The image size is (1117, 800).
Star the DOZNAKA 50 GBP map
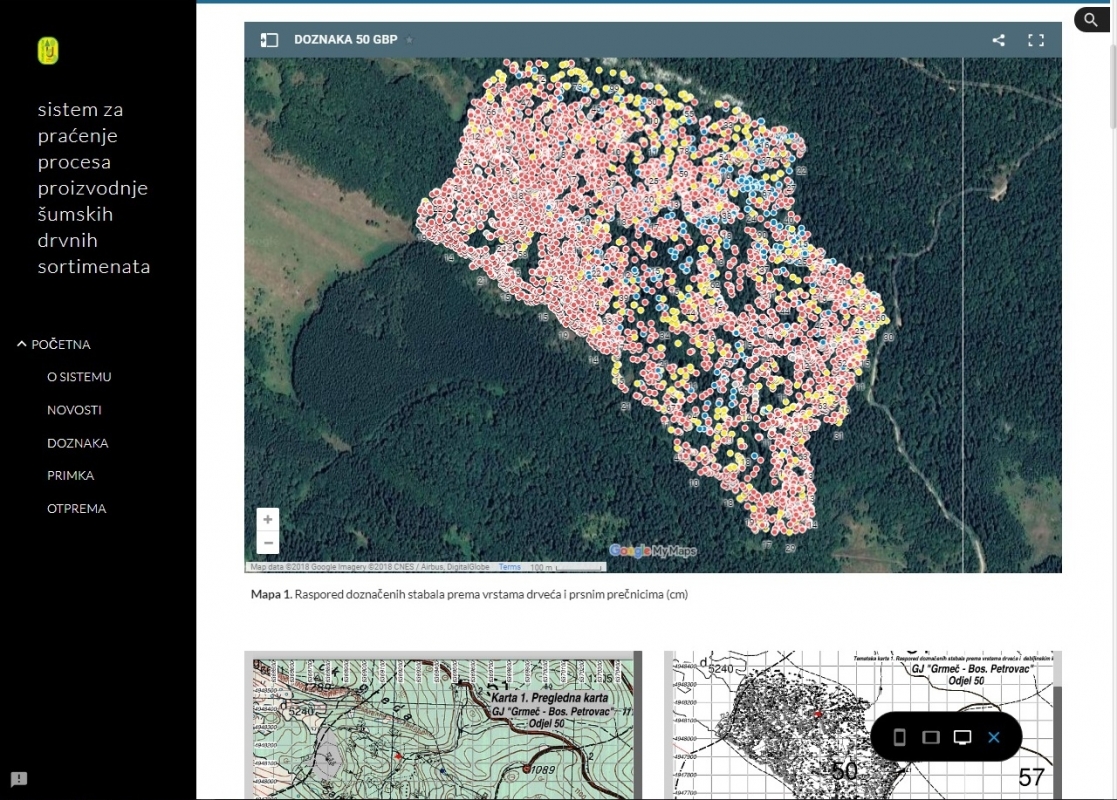(x=410, y=40)
